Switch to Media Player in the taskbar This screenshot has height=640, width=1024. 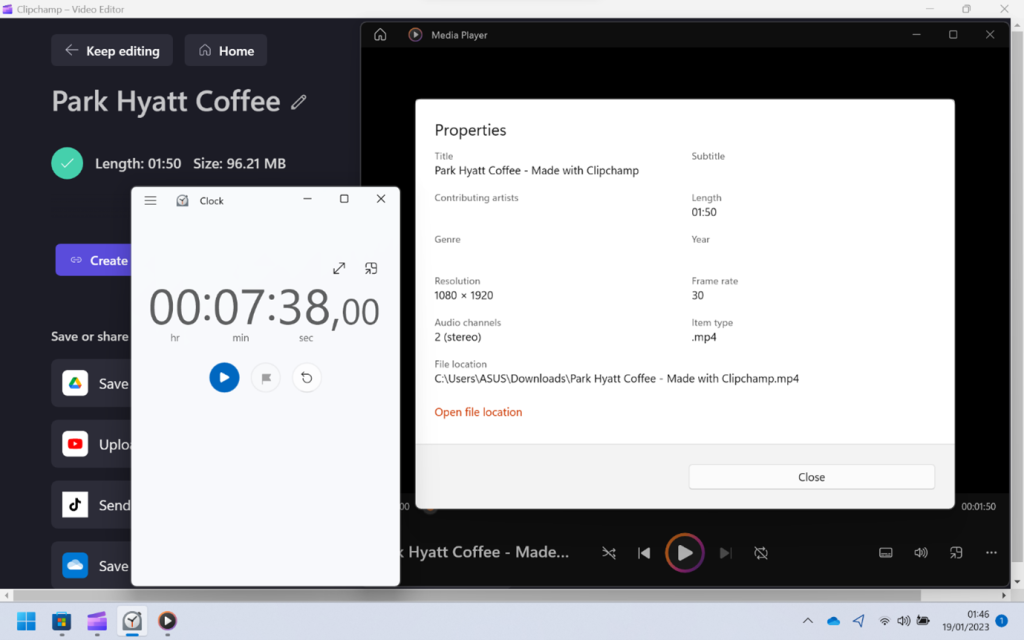167,621
